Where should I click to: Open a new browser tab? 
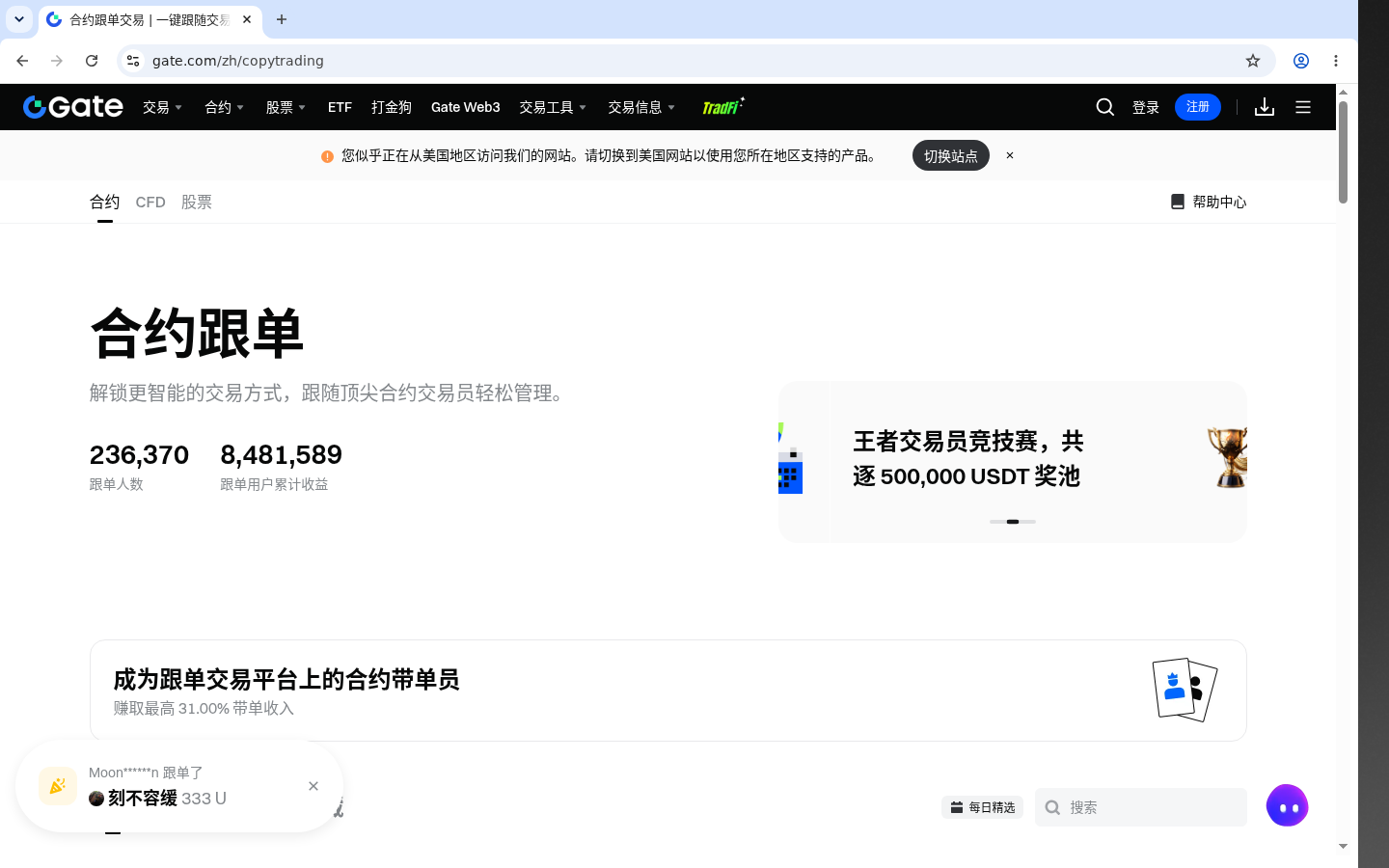[282, 19]
